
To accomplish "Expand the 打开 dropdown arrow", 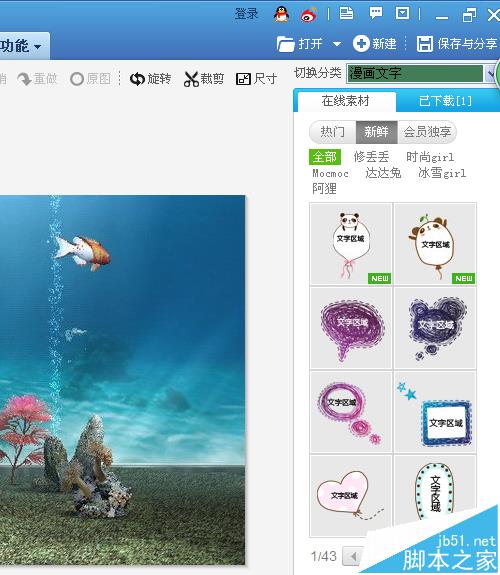I will [337, 44].
